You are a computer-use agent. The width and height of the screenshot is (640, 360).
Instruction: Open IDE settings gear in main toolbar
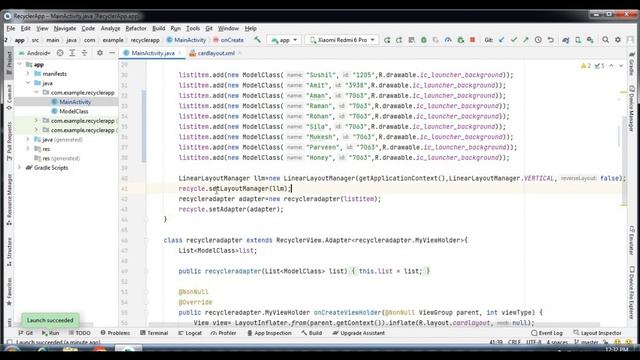click(x=618, y=40)
